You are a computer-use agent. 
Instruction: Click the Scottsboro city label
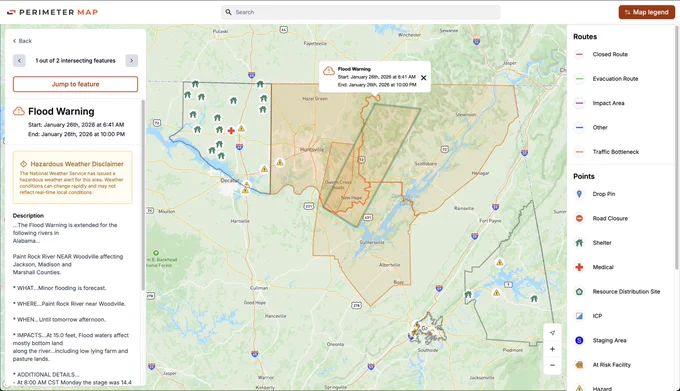click(x=425, y=164)
